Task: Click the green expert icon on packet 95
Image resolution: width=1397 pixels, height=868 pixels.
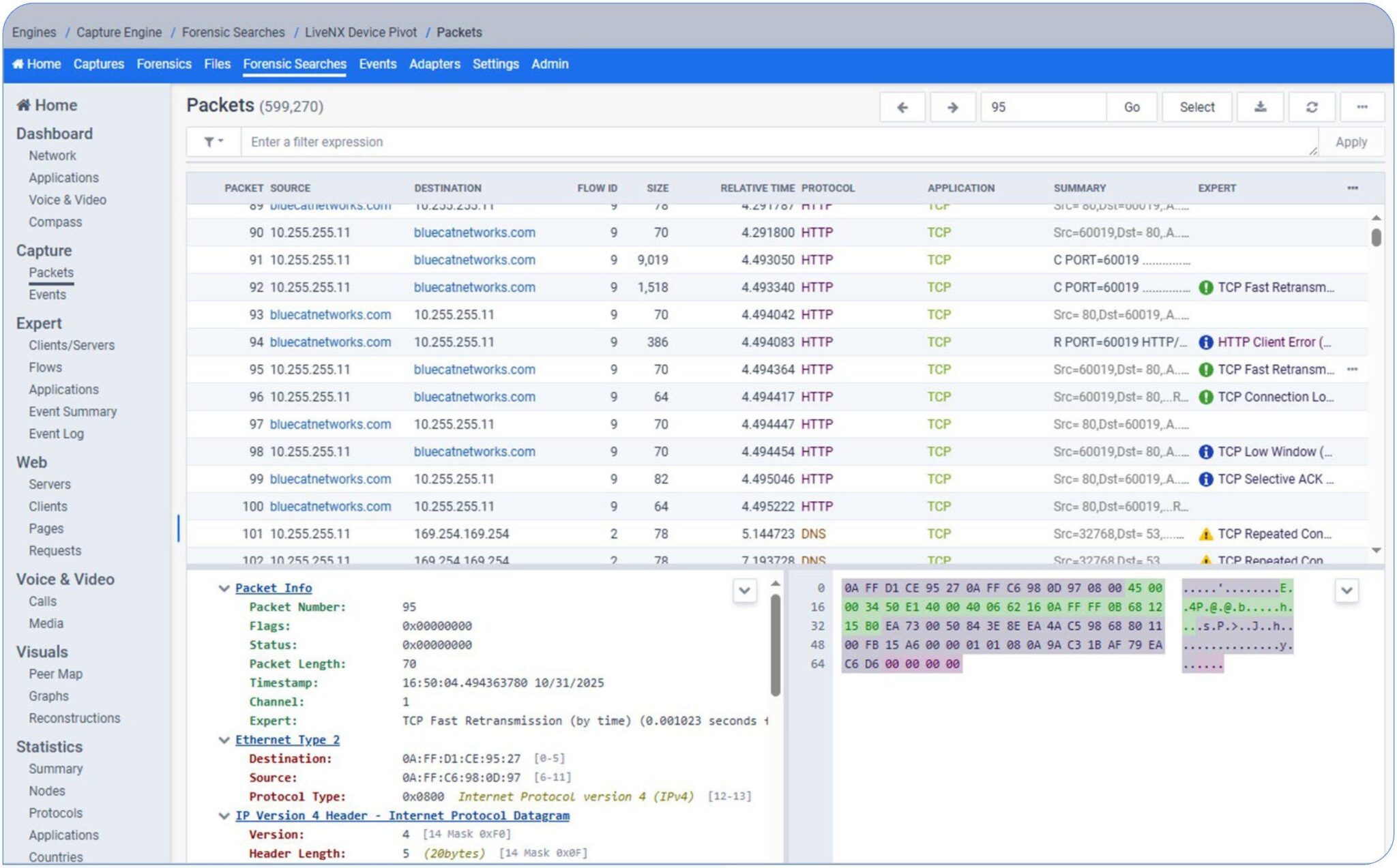Action: coord(1205,370)
